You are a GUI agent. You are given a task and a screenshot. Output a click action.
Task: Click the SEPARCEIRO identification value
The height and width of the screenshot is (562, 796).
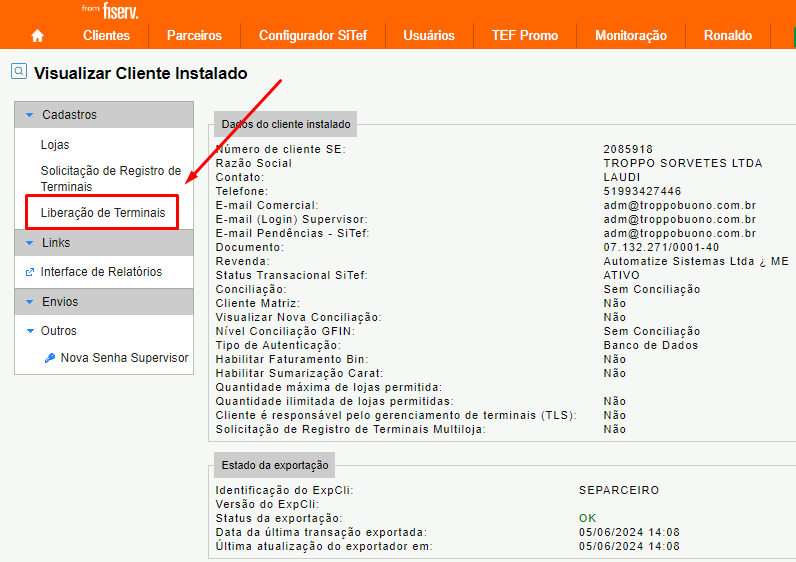pos(619,490)
